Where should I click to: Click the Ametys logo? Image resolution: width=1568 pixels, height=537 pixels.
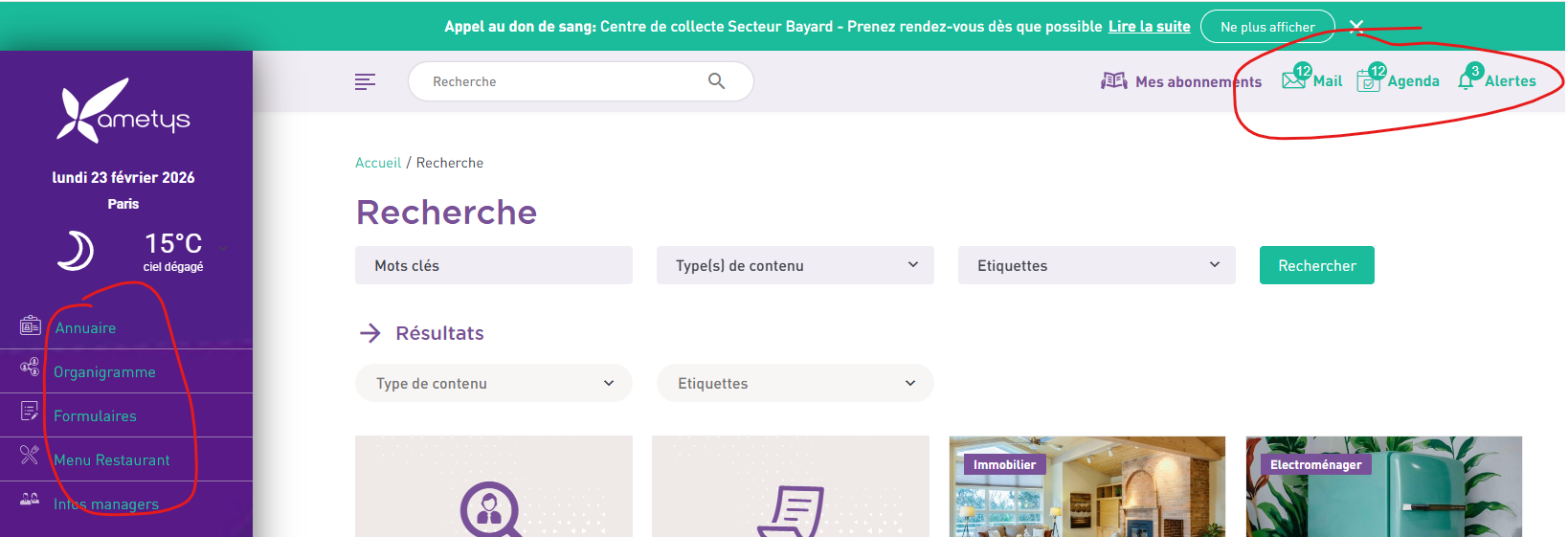coord(123,112)
